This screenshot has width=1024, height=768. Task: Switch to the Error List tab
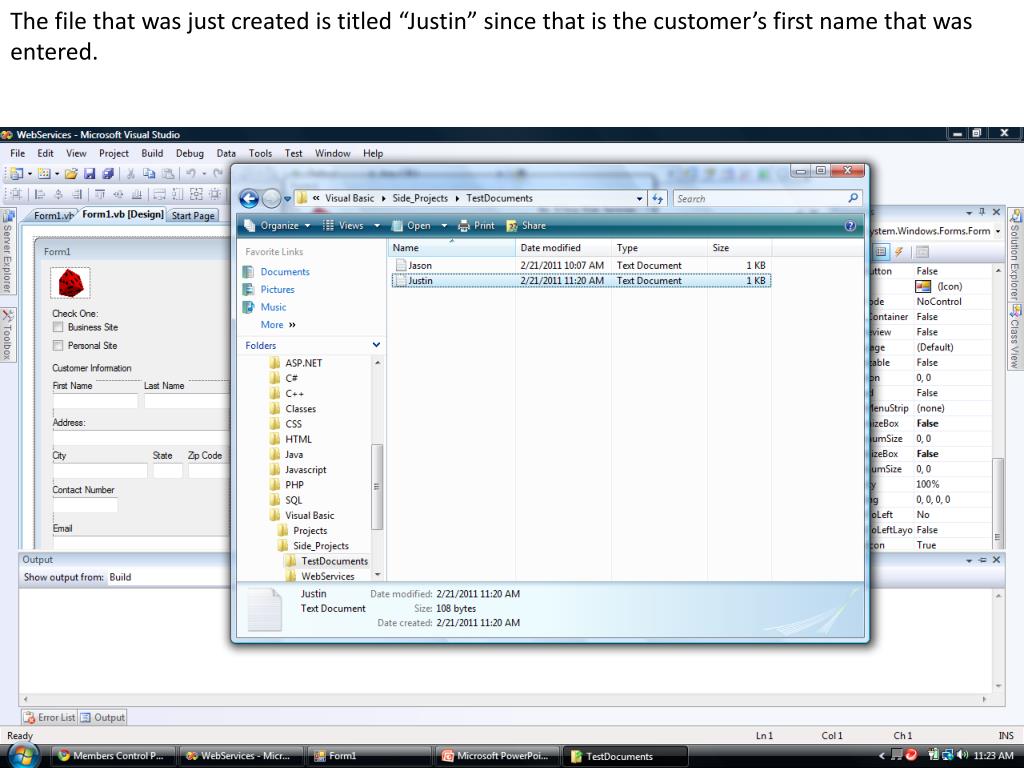pos(50,717)
